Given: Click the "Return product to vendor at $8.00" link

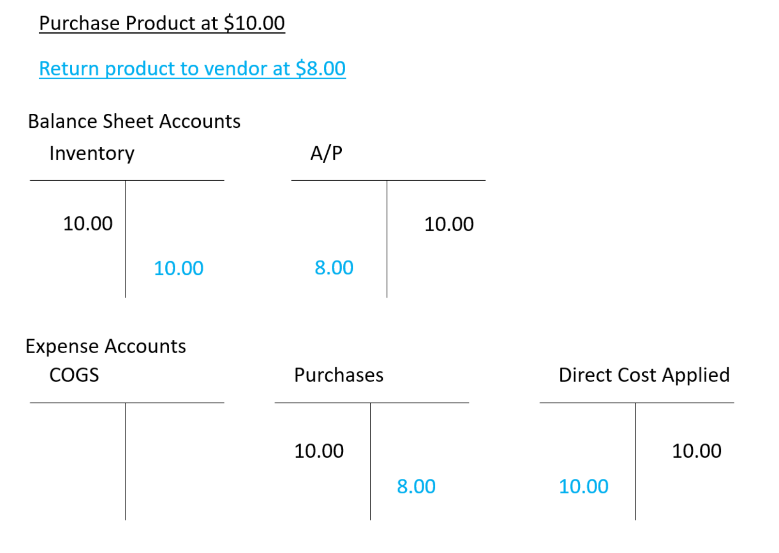Looking at the screenshot, I should [x=192, y=69].
